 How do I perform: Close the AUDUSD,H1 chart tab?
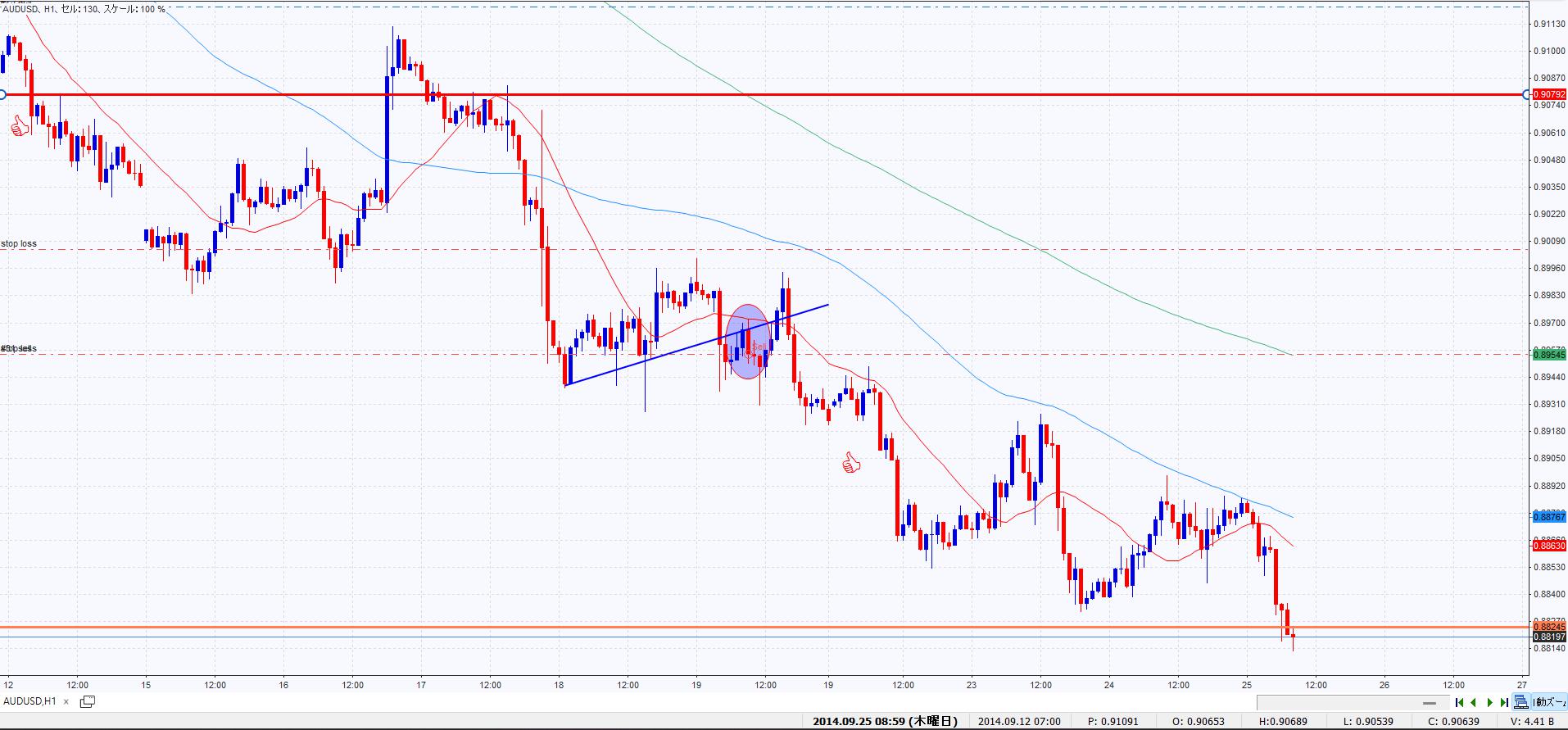click(x=66, y=701)
